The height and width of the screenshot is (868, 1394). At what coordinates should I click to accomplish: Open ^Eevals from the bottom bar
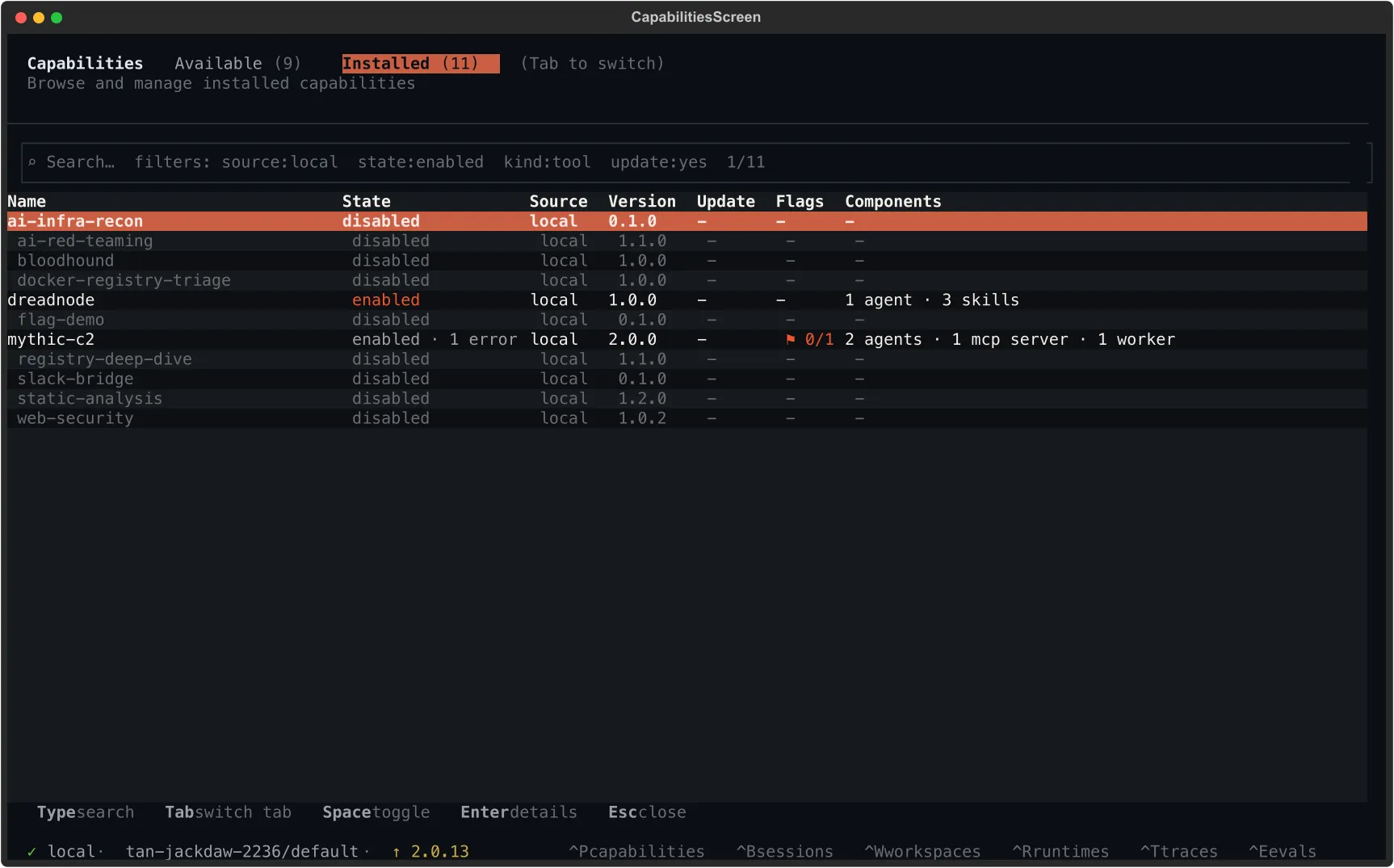1283,852
